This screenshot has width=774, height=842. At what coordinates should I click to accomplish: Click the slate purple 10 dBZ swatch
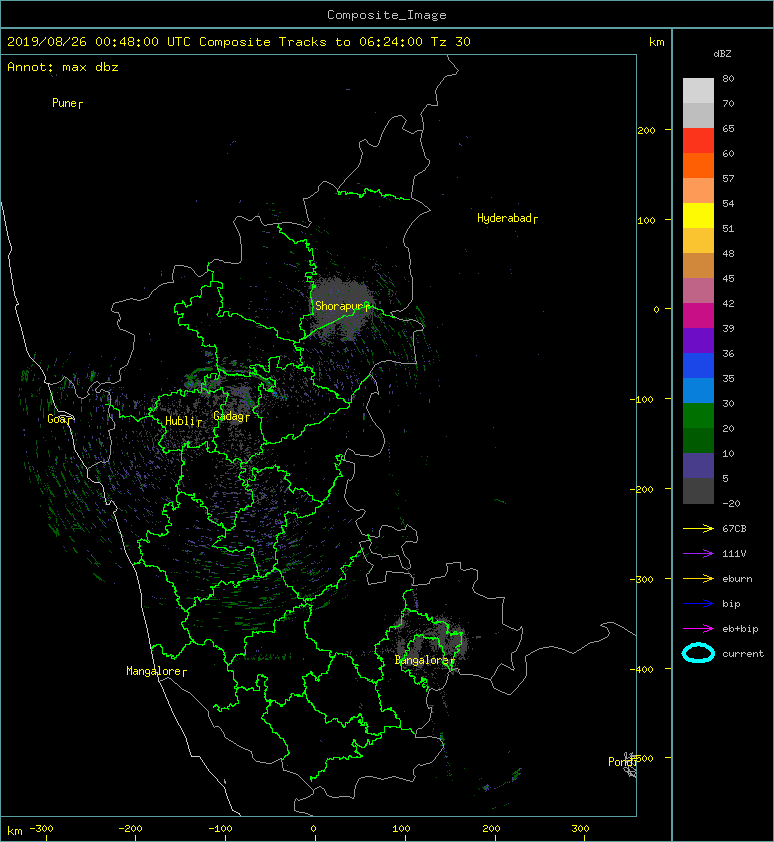click(698, 466)
